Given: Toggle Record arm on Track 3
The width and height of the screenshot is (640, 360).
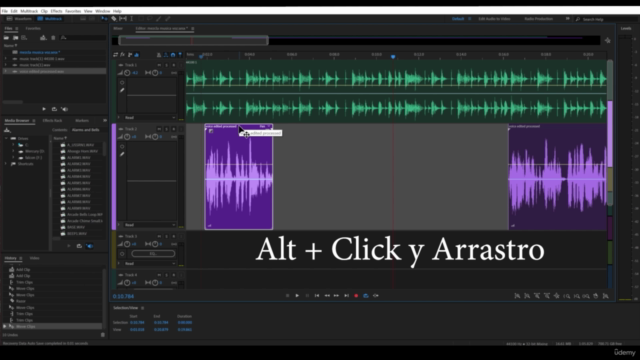Looking at the screenshot, I should click(174, 236).
